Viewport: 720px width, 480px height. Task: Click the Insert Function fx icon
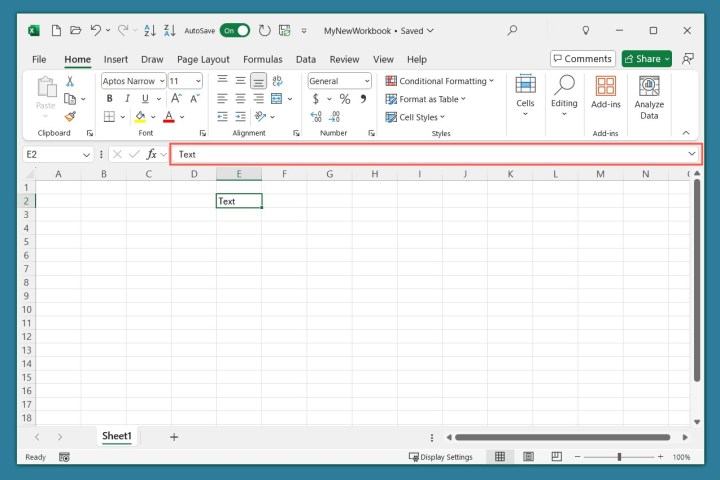tap(152, 154)
